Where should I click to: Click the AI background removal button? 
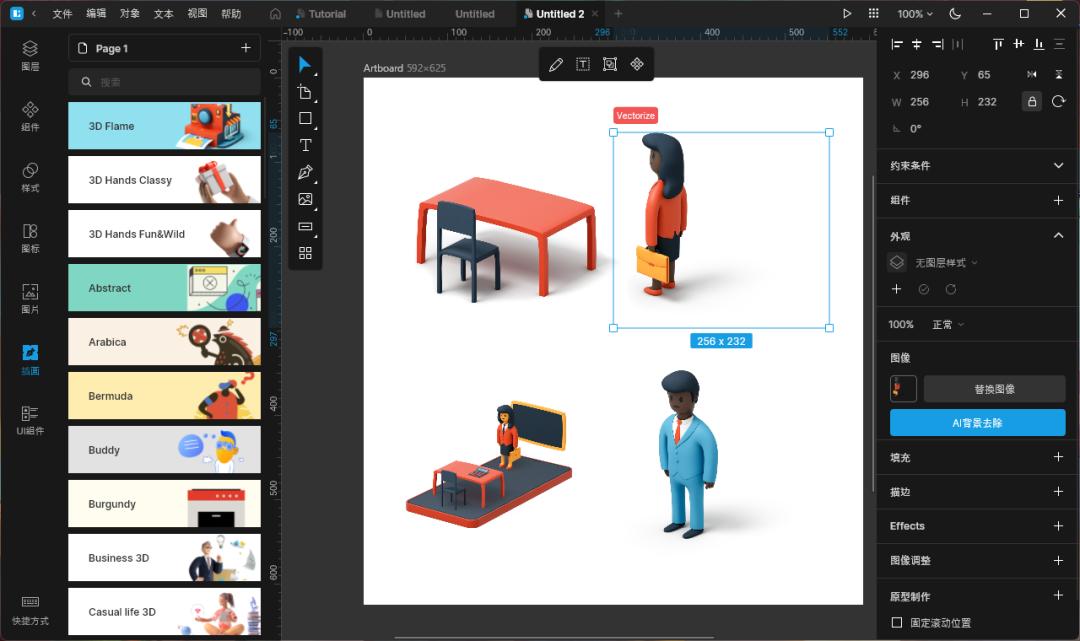tap(977, 423)
